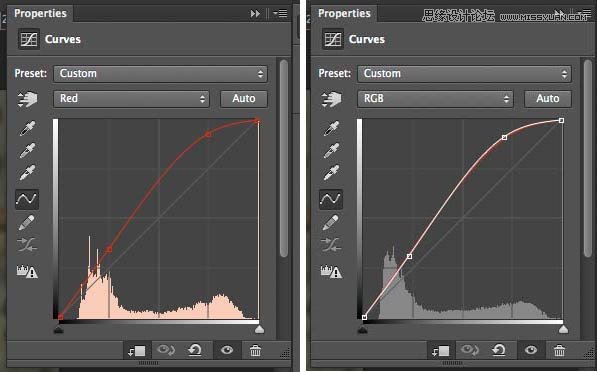Choose edit-points curve tool in Red panel
This screenshot has height=372, width=597.
(27, 199)
